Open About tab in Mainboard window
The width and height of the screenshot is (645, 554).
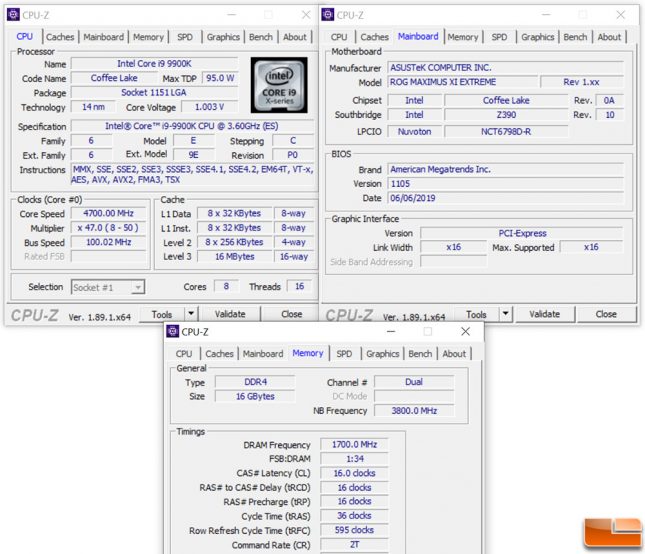(609, 37)
